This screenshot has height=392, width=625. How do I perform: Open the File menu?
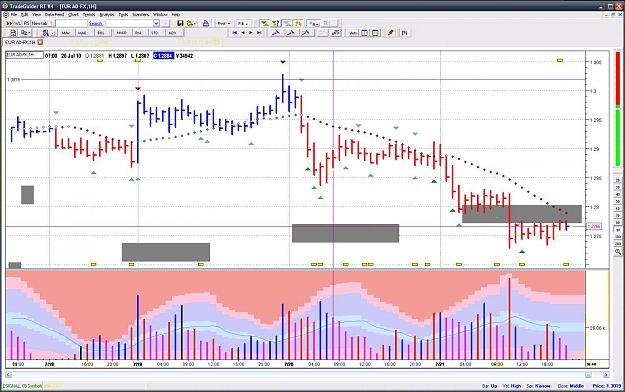pos(14,14)
